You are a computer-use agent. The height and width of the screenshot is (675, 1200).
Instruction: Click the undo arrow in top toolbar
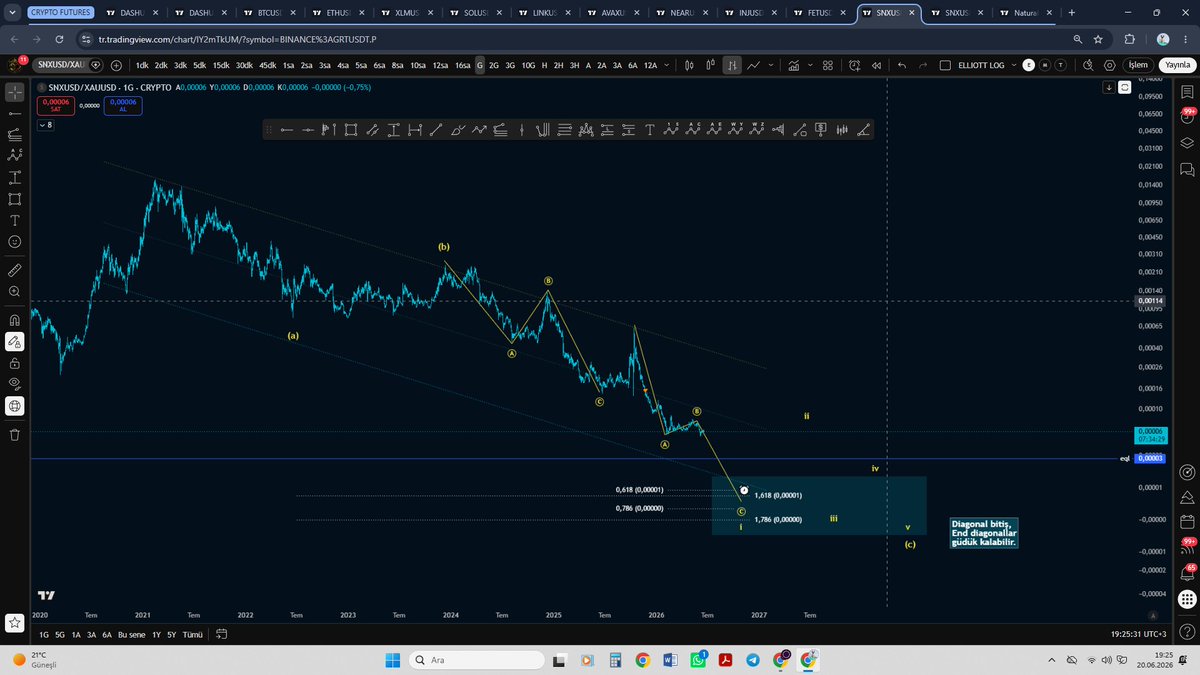[902, 65]
